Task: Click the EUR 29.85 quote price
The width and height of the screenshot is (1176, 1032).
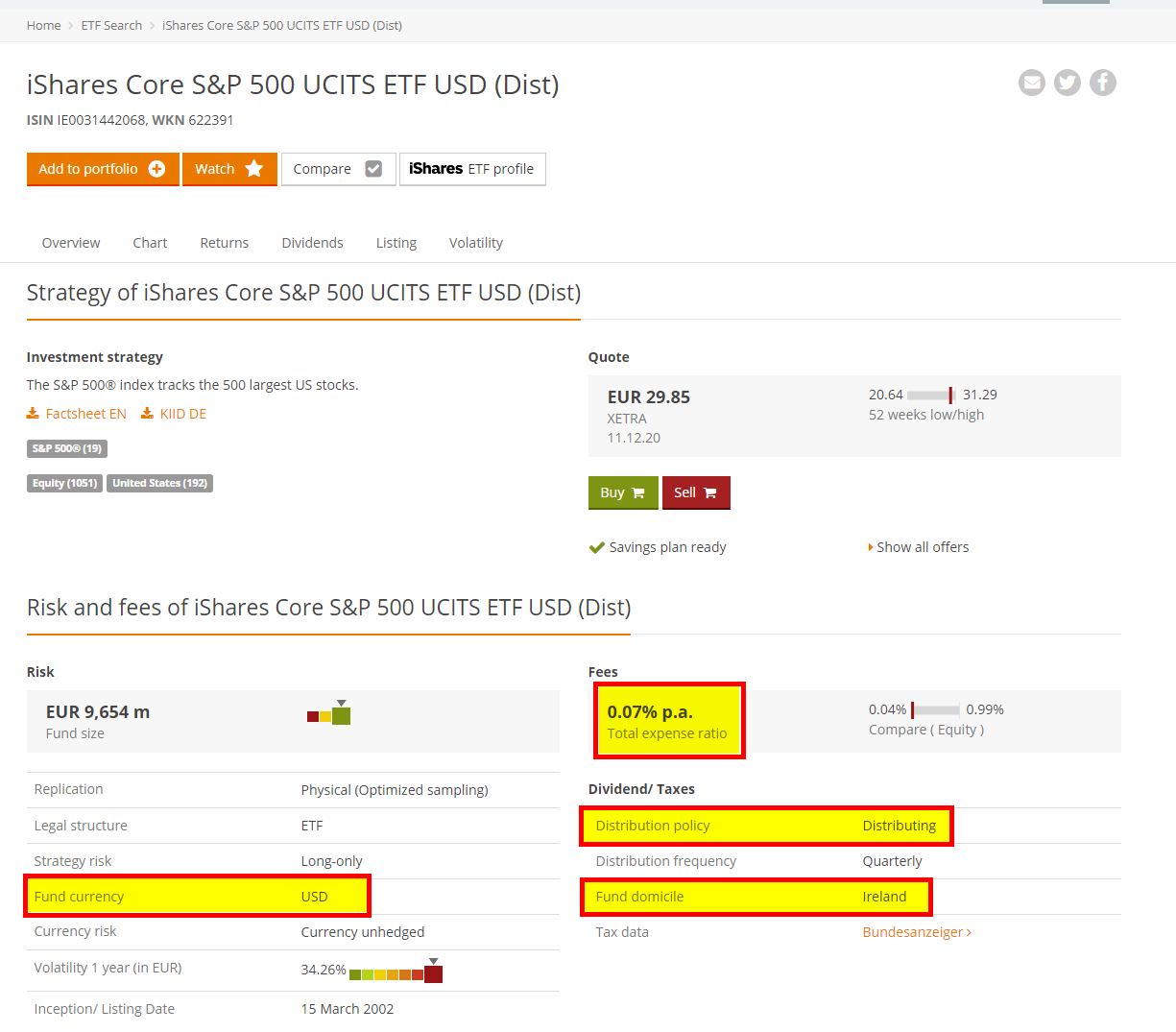Action: (649, 397)
